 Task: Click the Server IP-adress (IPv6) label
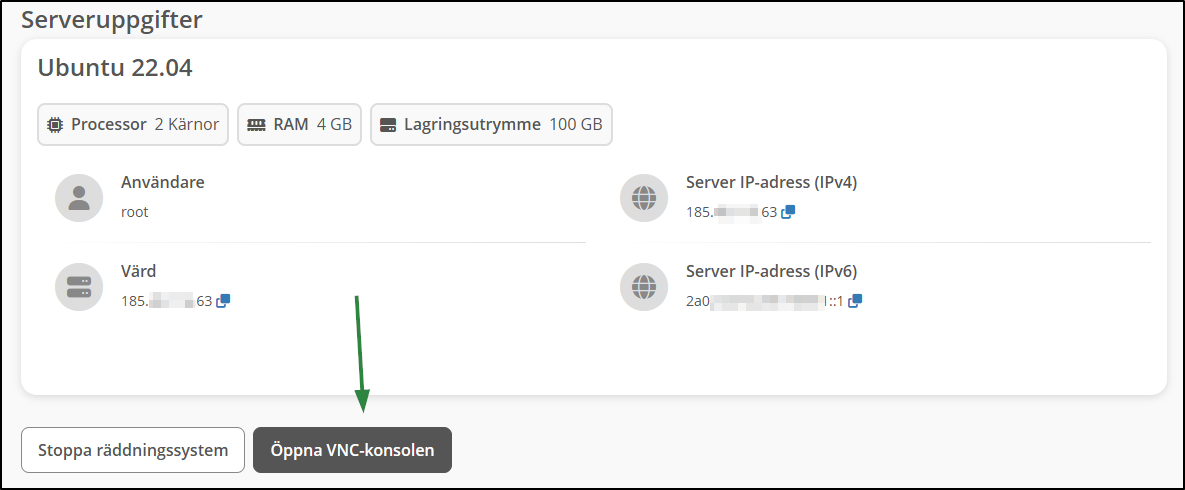pyautogui.click(x=771, y=271)
